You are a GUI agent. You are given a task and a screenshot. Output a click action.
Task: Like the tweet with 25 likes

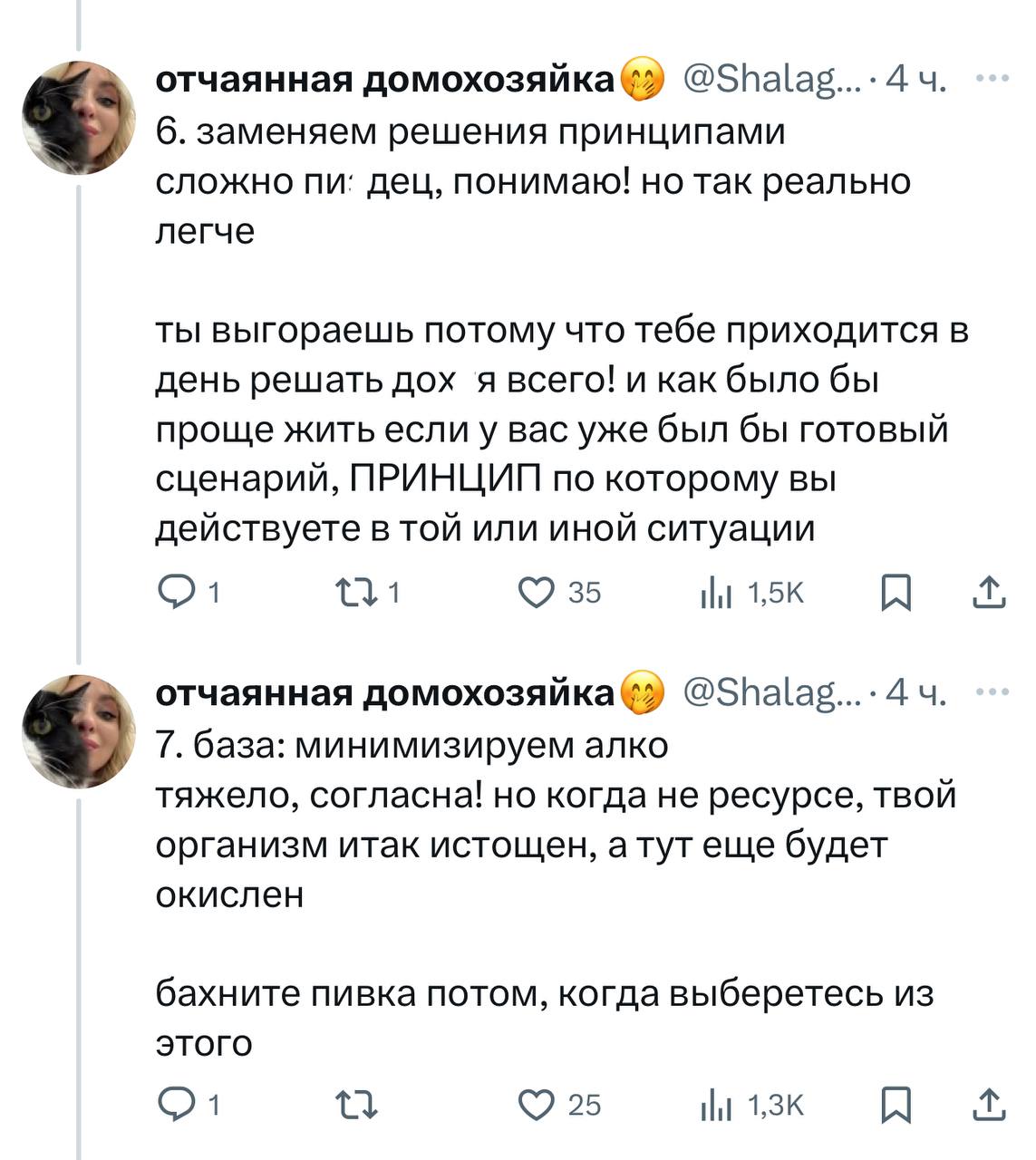click(536, 1104)
